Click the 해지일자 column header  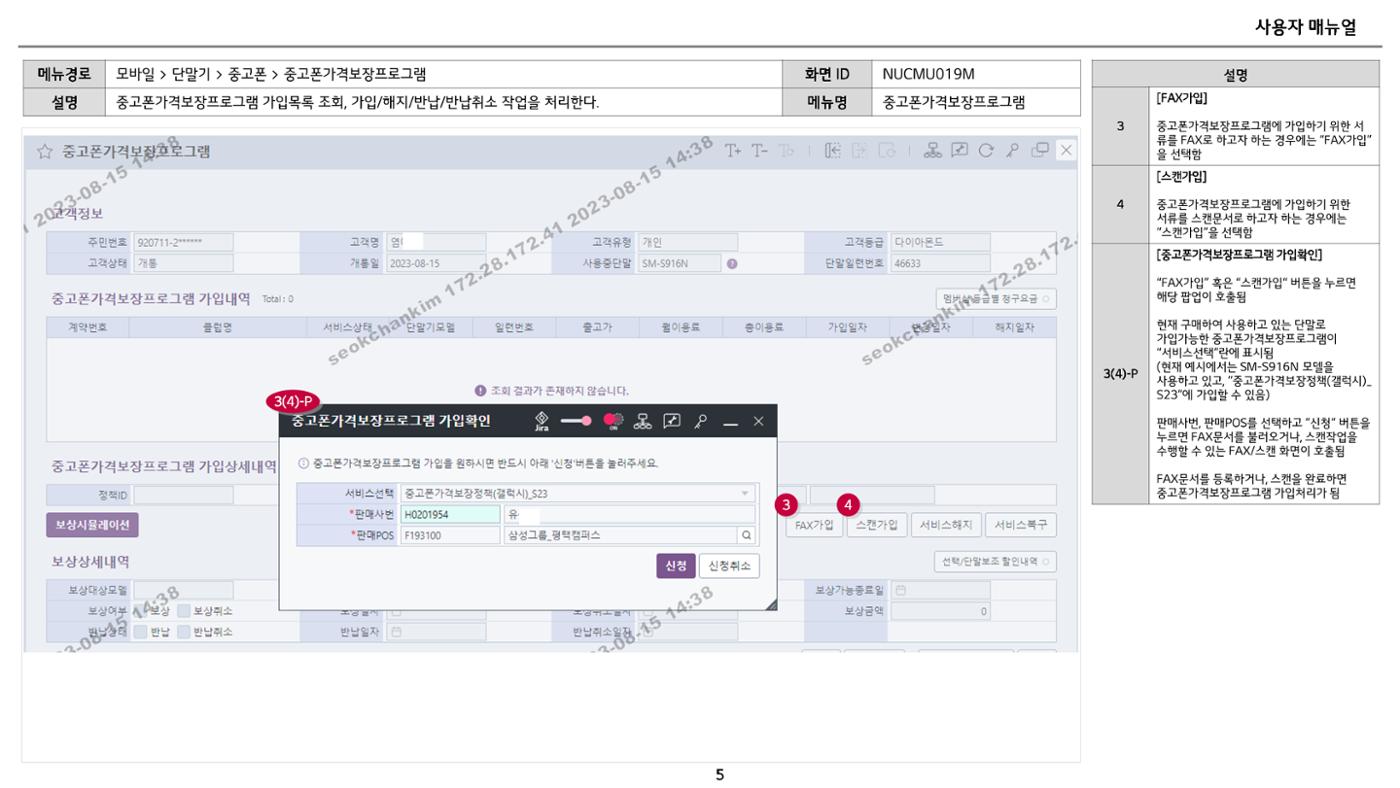click(1015, 327)
